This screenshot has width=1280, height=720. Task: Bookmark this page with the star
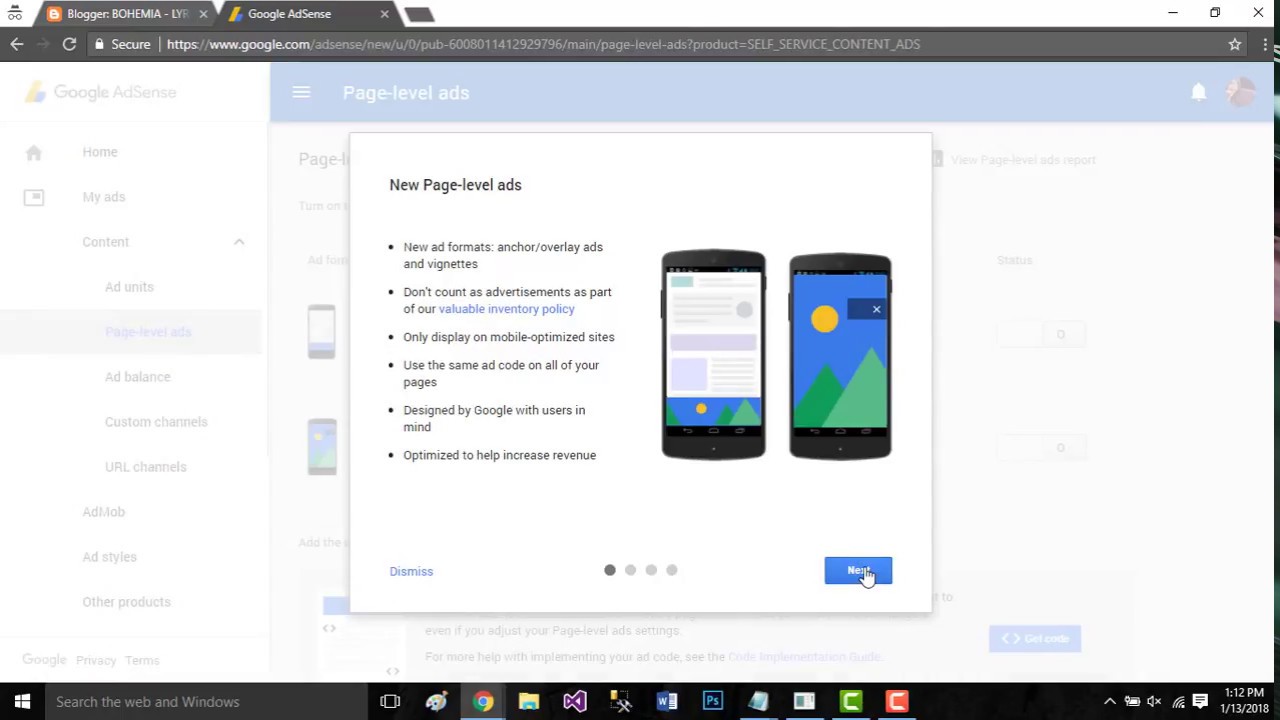click(x=1235, y=44)
